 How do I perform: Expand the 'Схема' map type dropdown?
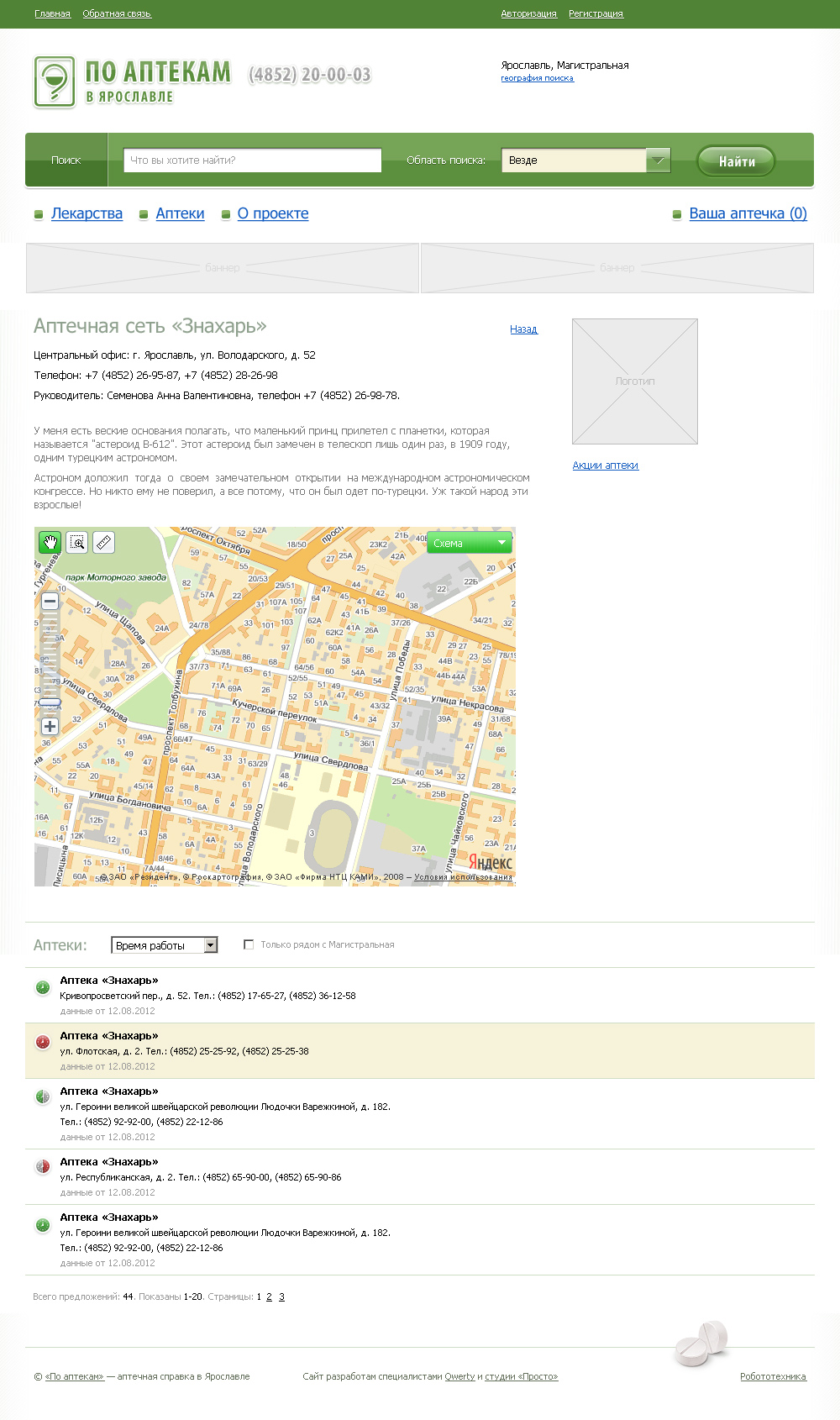point(470,543)
